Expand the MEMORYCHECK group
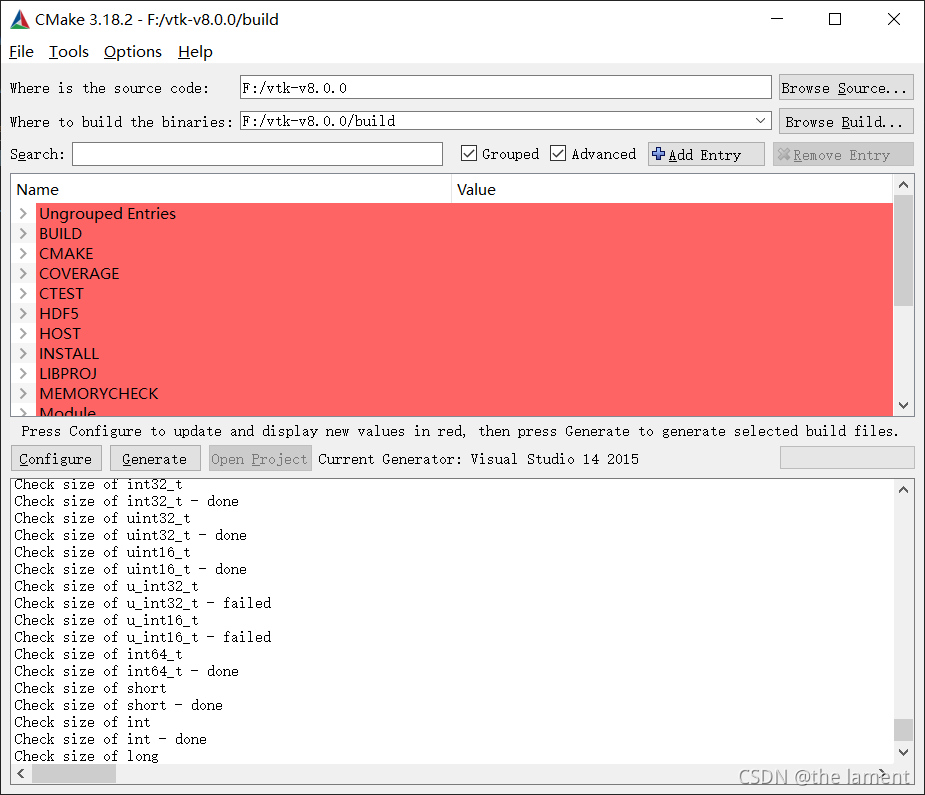 (24, 394)
